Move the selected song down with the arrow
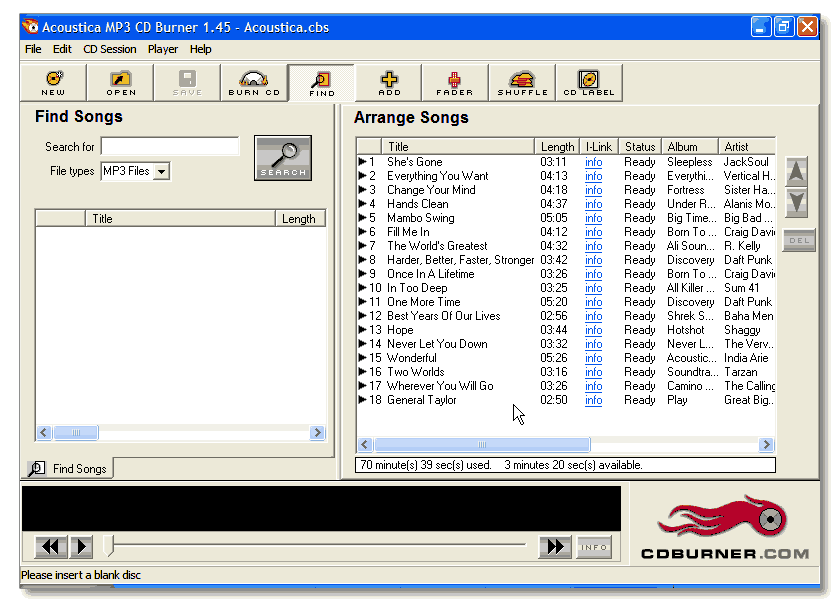This screenshot has height=603, width=840. click(x=797, y=202)
